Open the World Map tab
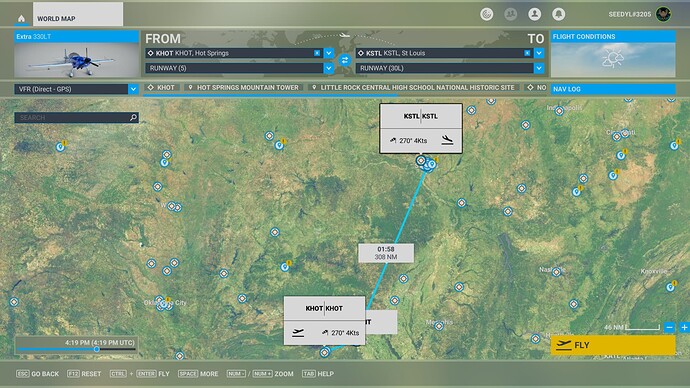Image resolution: width=690 pixels, height=388 pixels. 78,15
